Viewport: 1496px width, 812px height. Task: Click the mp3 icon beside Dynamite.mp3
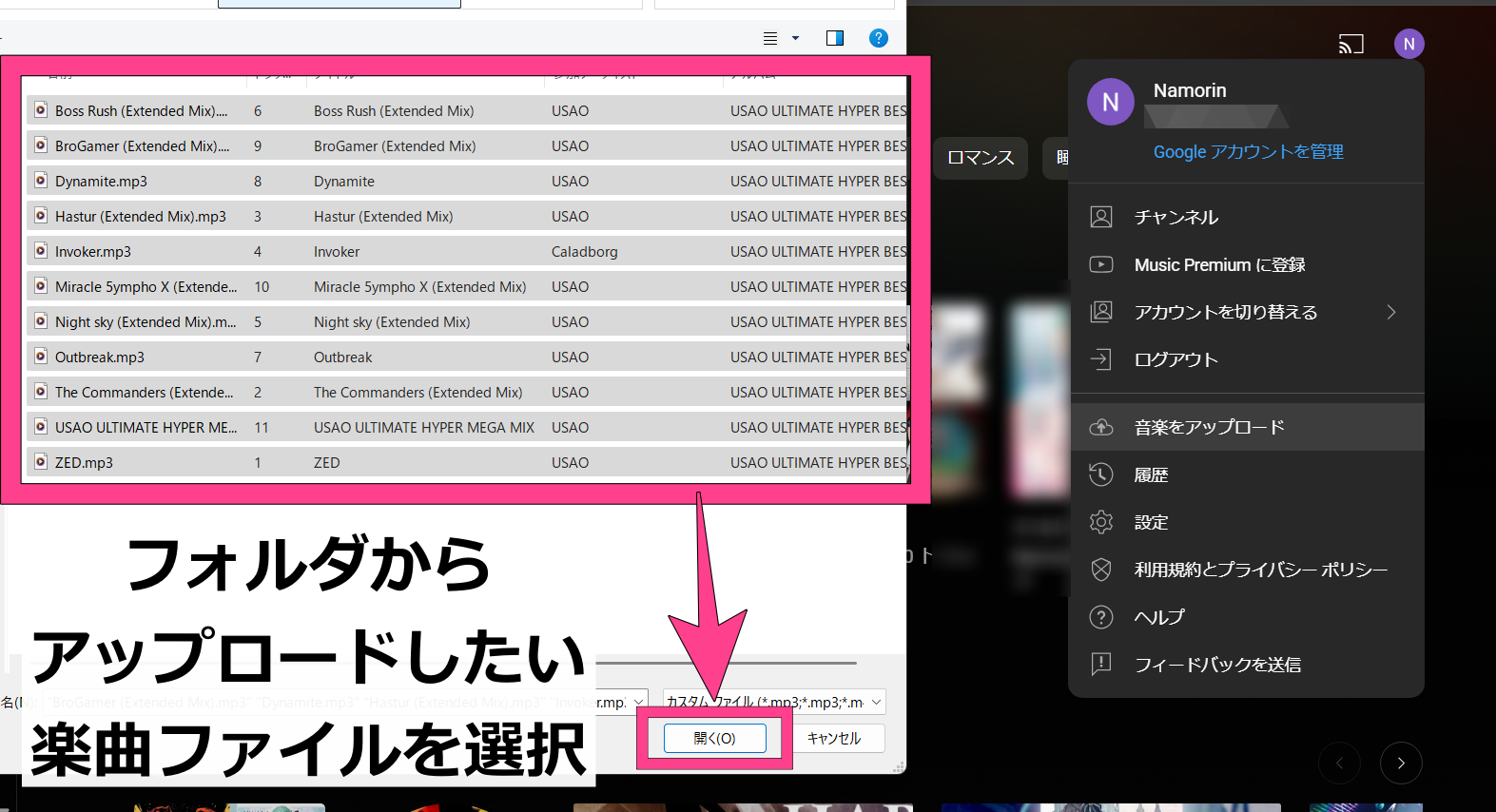pos(41,181)
